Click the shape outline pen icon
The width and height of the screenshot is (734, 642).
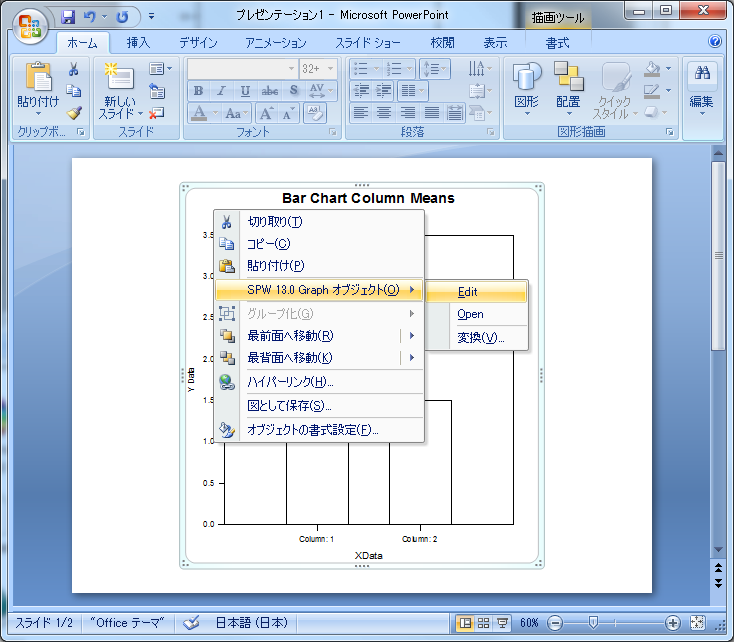tap(652, 91)
